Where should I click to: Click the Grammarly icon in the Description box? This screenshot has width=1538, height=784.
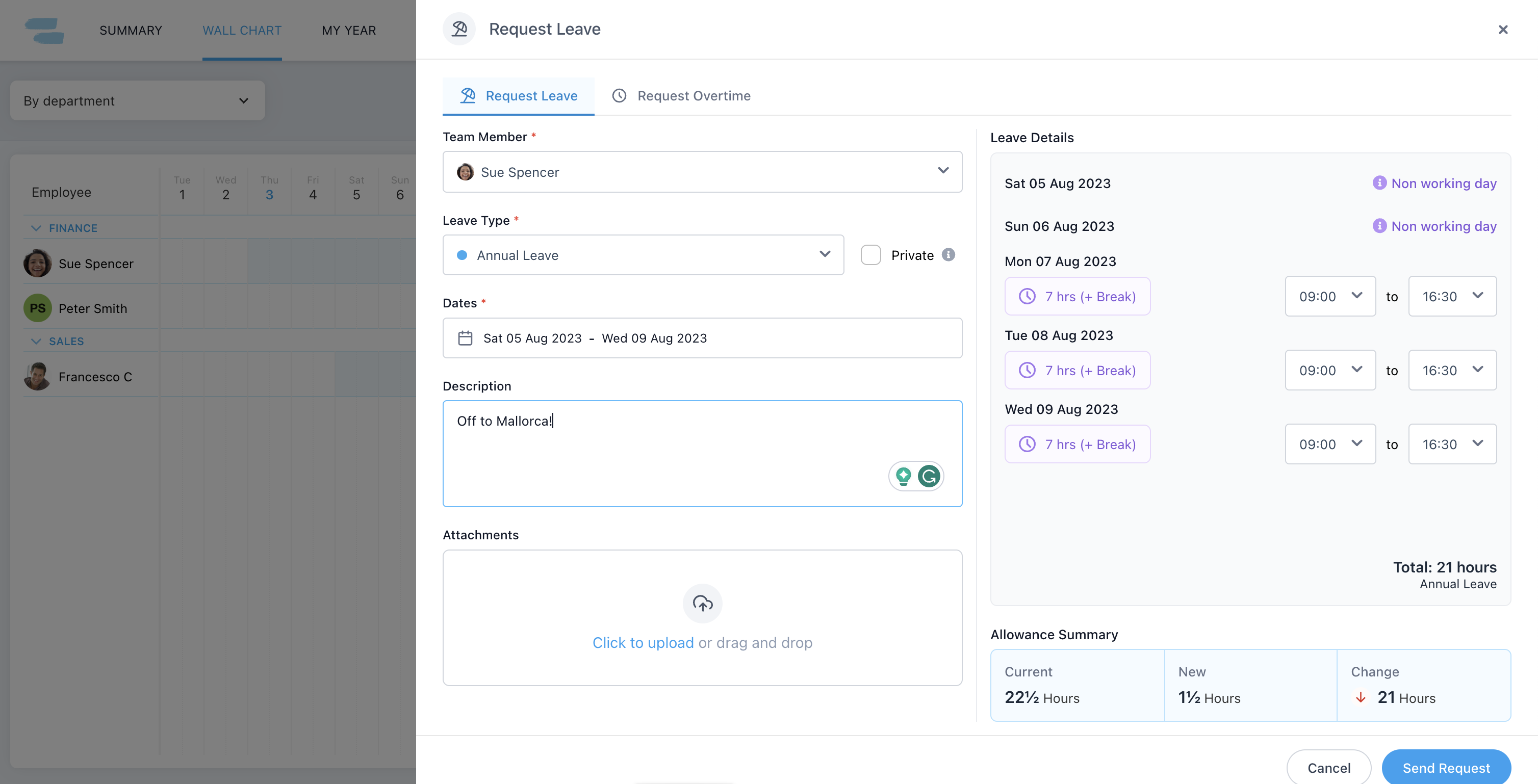(x=929, y=476)
